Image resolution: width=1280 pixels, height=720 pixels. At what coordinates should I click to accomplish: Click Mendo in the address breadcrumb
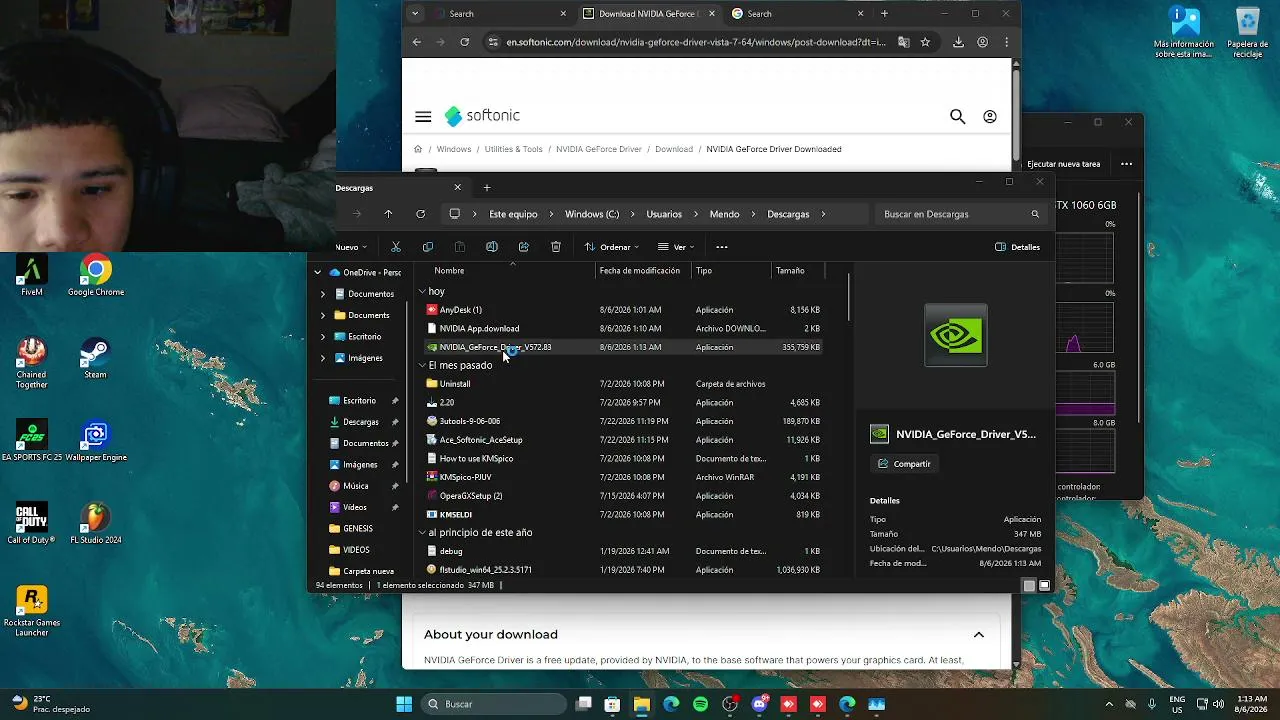click(724, 214)
